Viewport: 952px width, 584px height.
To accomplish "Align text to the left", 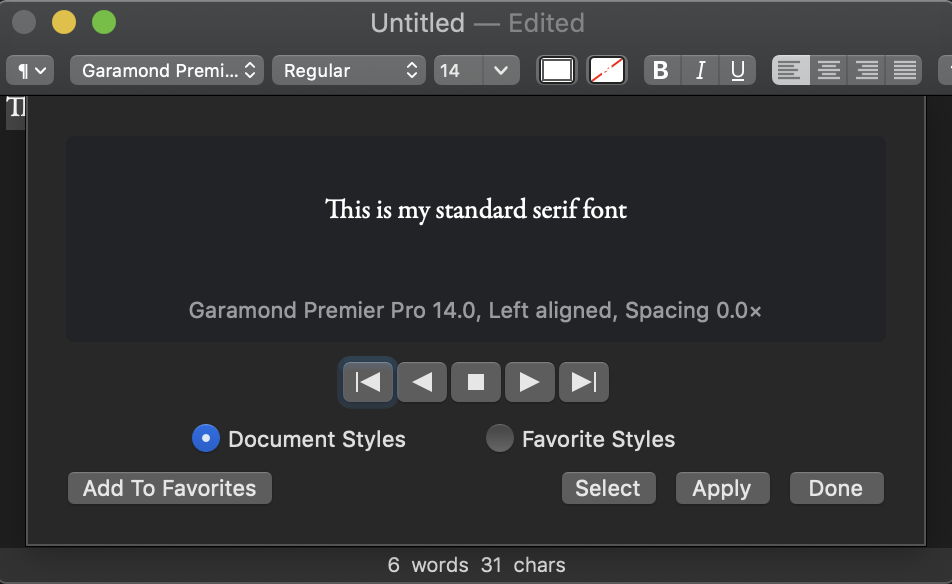I will pyautogui.click(x=790, y=70).
